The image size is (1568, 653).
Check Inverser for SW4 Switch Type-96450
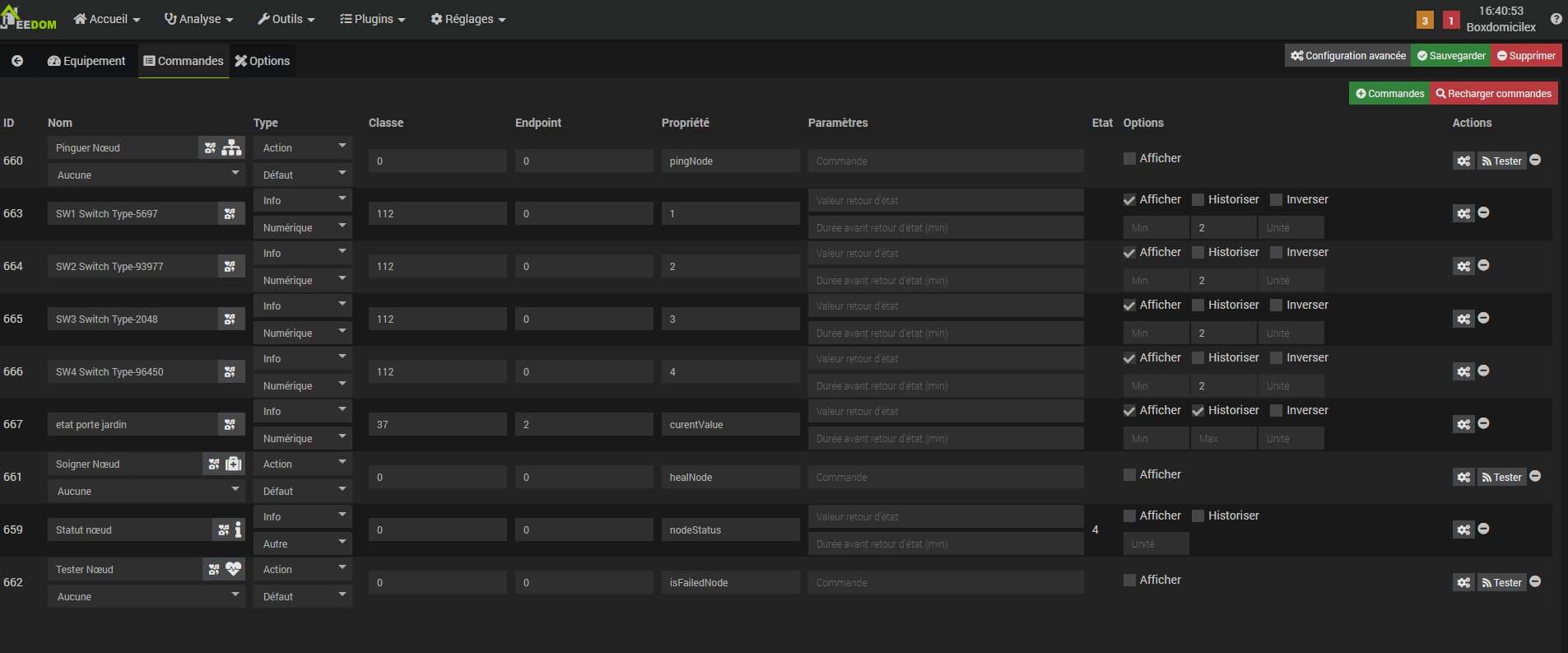(x=1276, y=358)
